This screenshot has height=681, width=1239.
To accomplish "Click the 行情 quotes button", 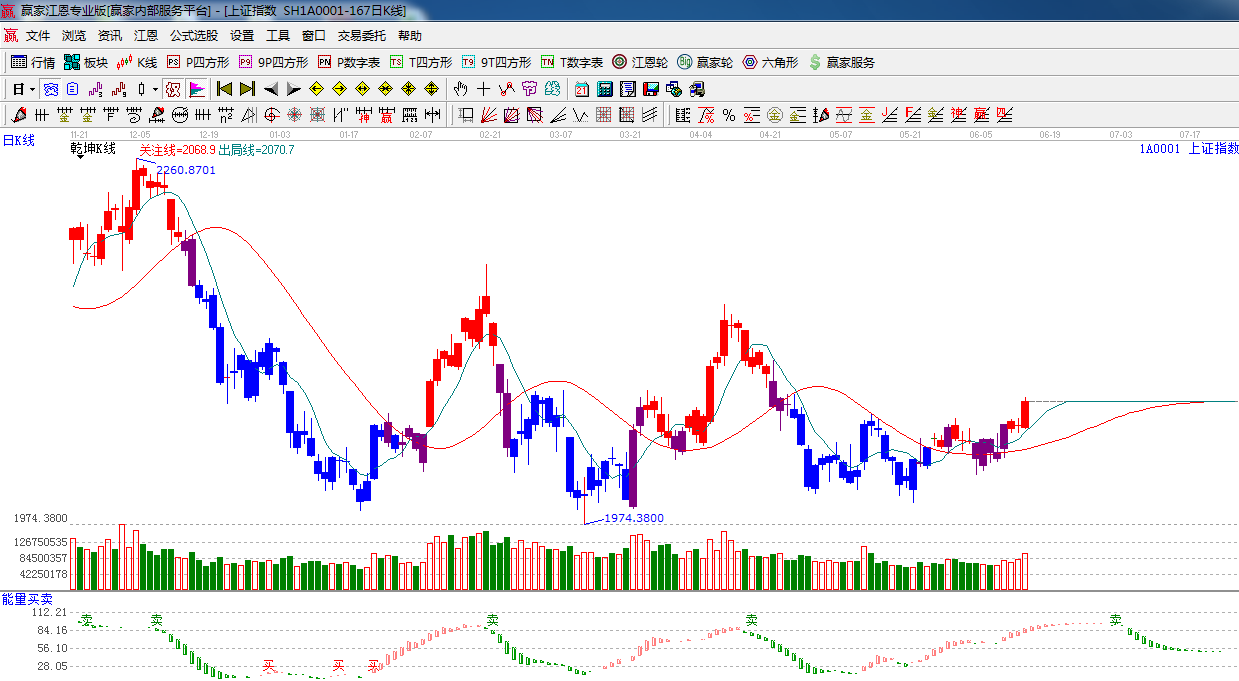I will pyautogui.click(x=33, y=62).
